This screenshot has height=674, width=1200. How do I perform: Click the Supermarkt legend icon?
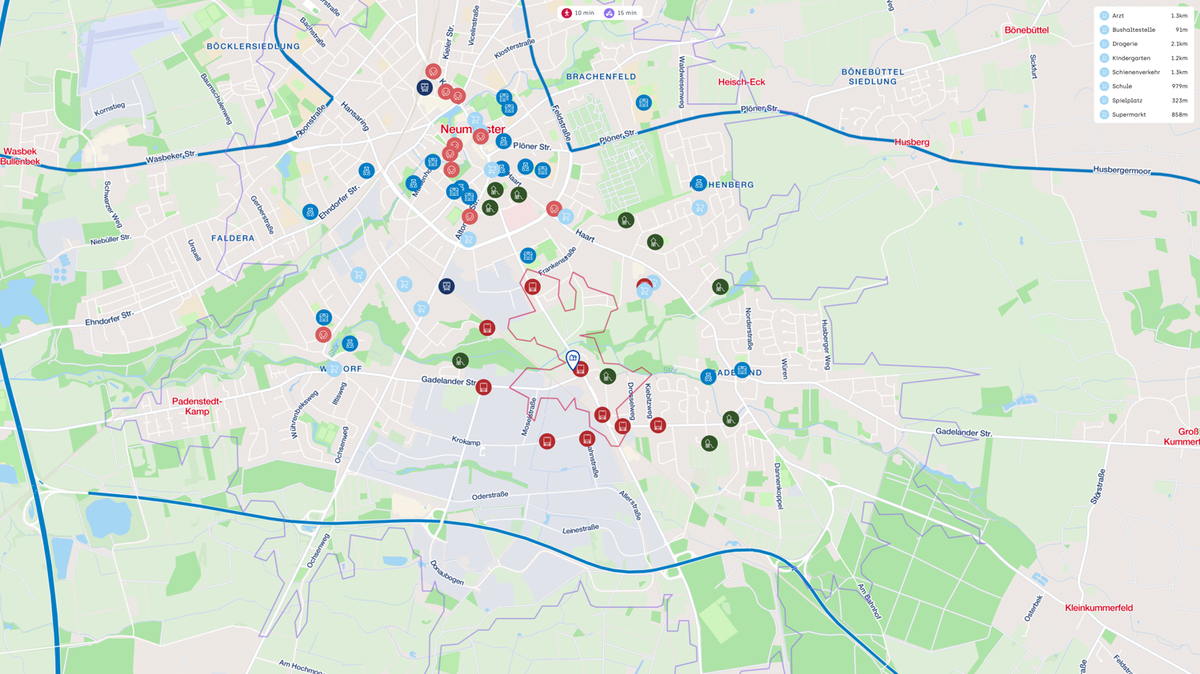pyautogui.click(x=1105, y=115)
